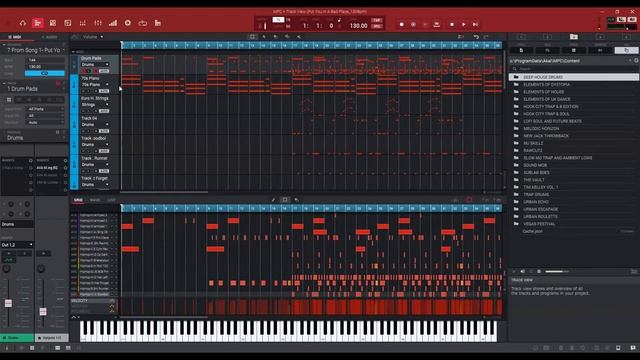The width and height of the screenshot is (640, 360).
Task: Open the Looper icon
Action: pos(142,23)
